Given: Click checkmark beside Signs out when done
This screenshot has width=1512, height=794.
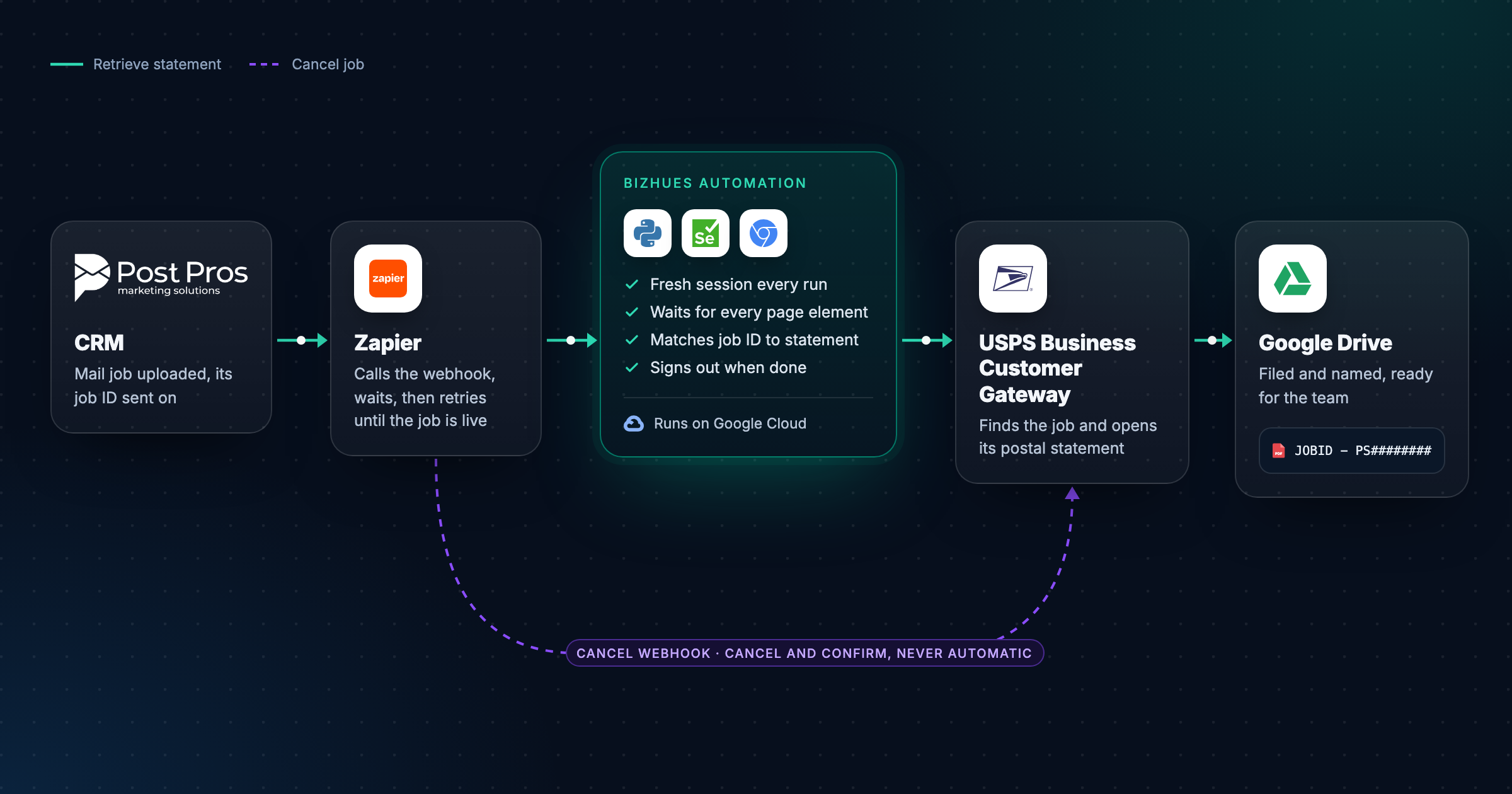Looking at the screenshot, I should click(x=632, y=367).
